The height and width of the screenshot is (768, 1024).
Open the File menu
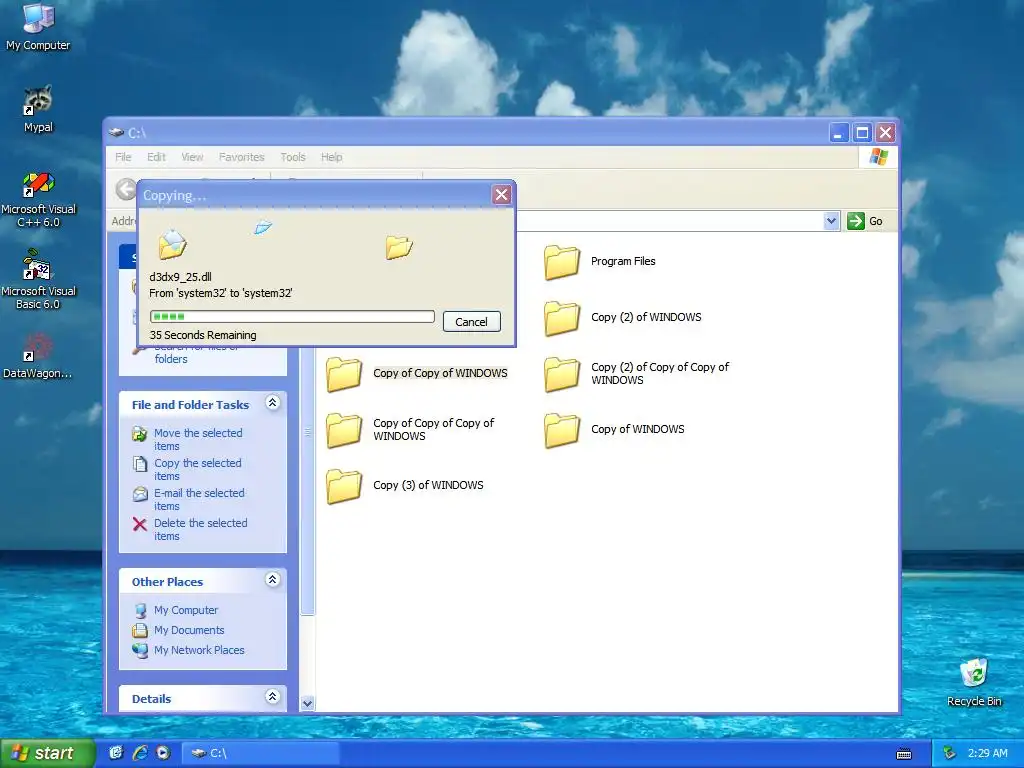coord(123,157)
